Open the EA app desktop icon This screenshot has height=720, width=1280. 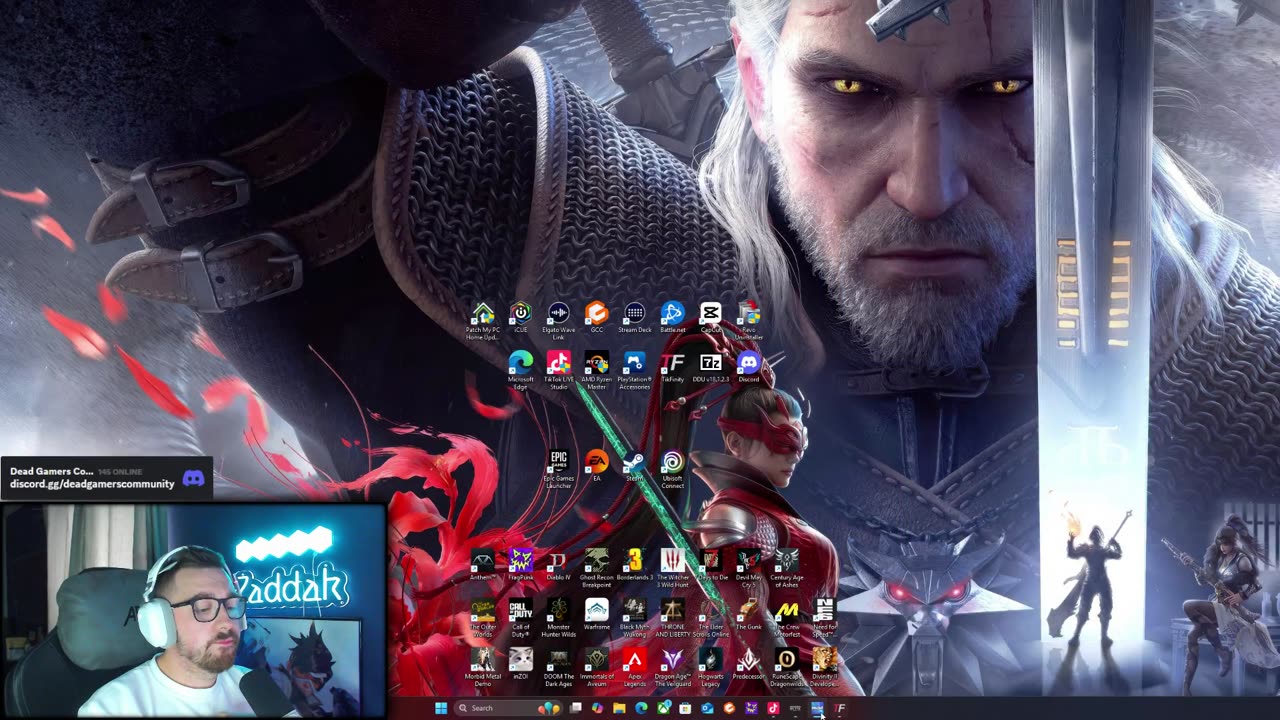(596, 466)
